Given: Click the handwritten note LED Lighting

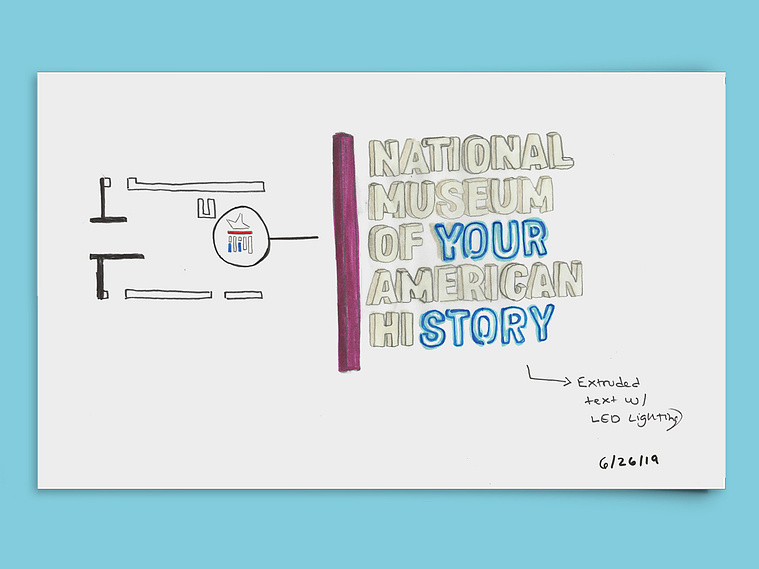Looking at the screenshot, I should [636, 418].
